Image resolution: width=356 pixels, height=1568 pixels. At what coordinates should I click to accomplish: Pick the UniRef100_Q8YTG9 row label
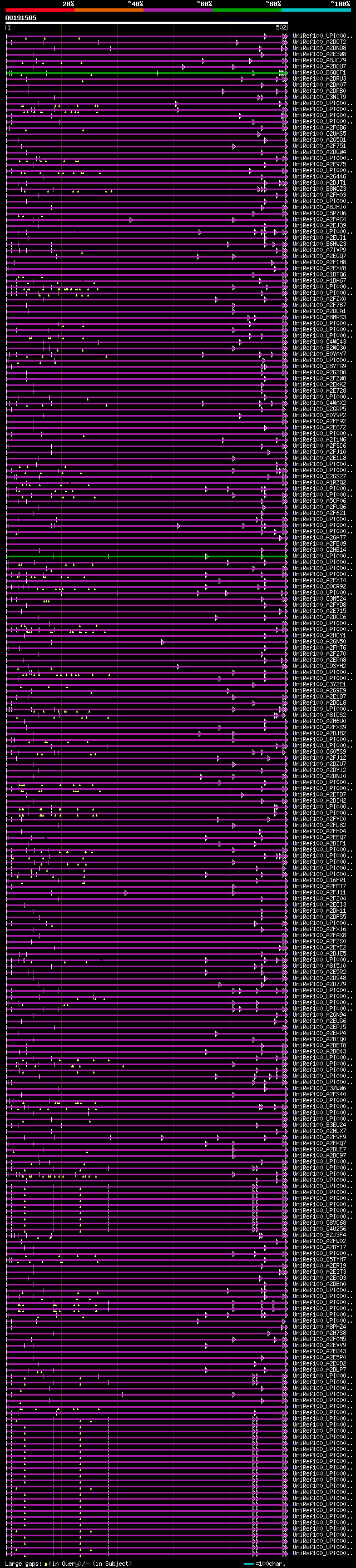(x=319, y=366)
